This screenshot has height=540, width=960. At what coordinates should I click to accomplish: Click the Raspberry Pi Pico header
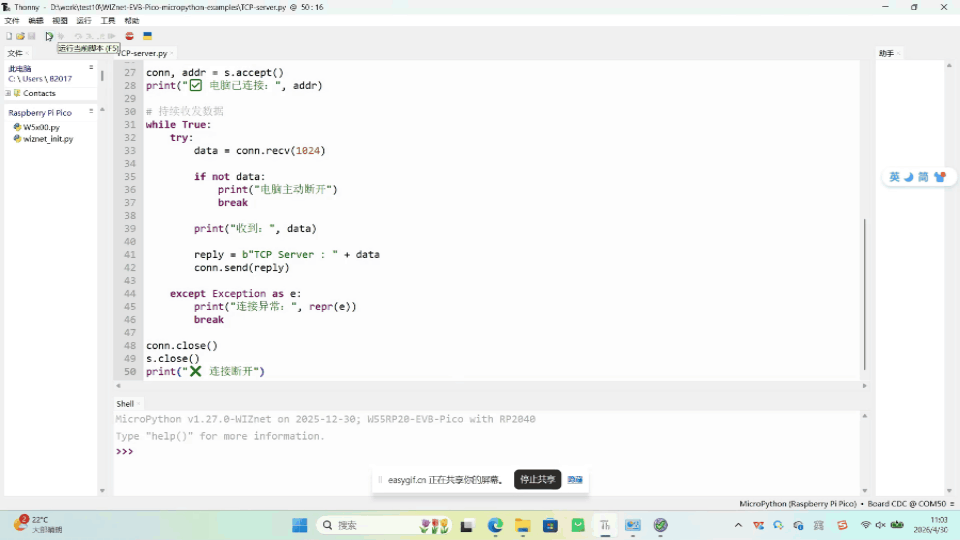coord(40,113)
